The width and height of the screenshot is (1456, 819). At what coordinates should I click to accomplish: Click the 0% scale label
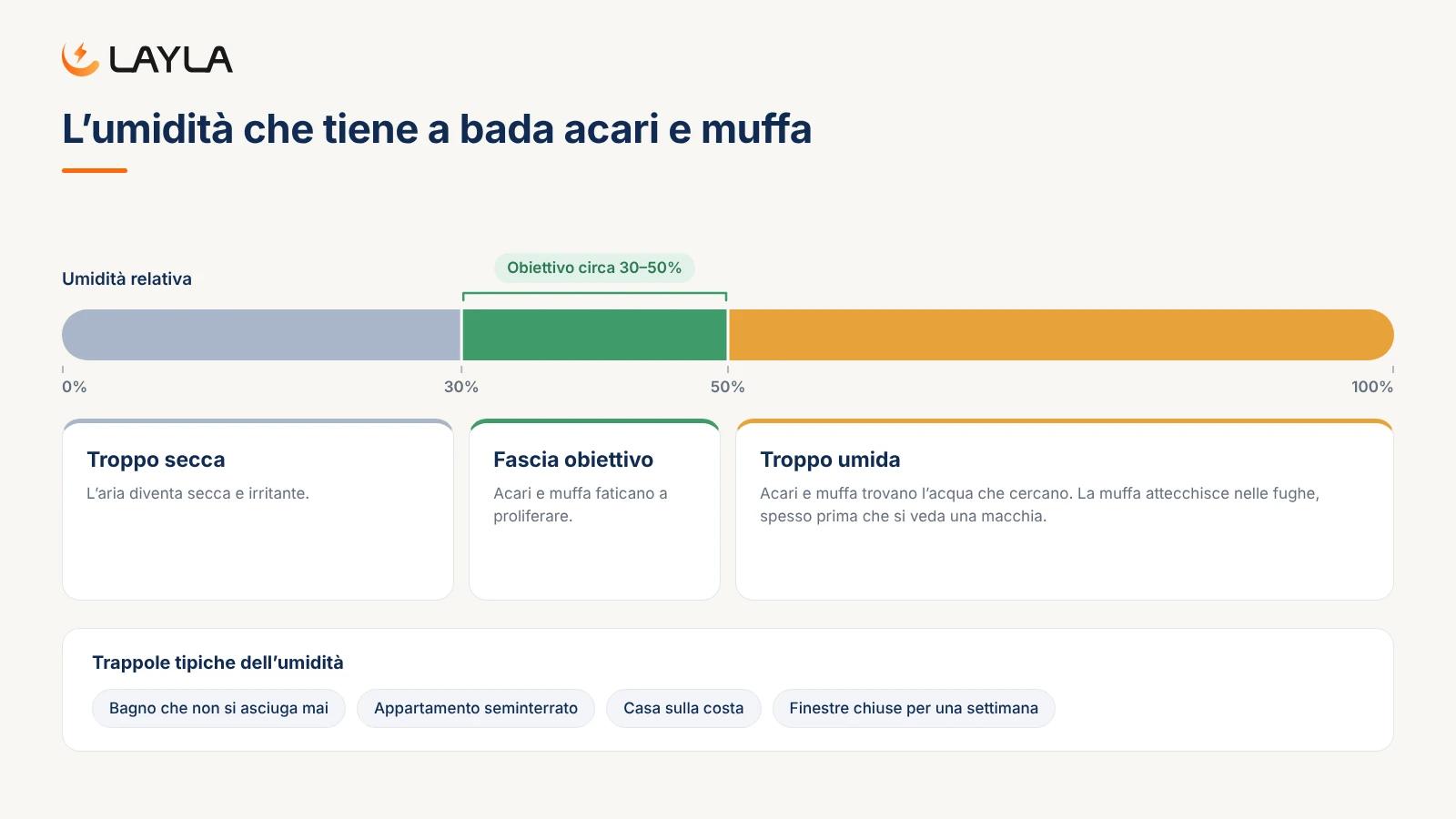pos(75,387)
